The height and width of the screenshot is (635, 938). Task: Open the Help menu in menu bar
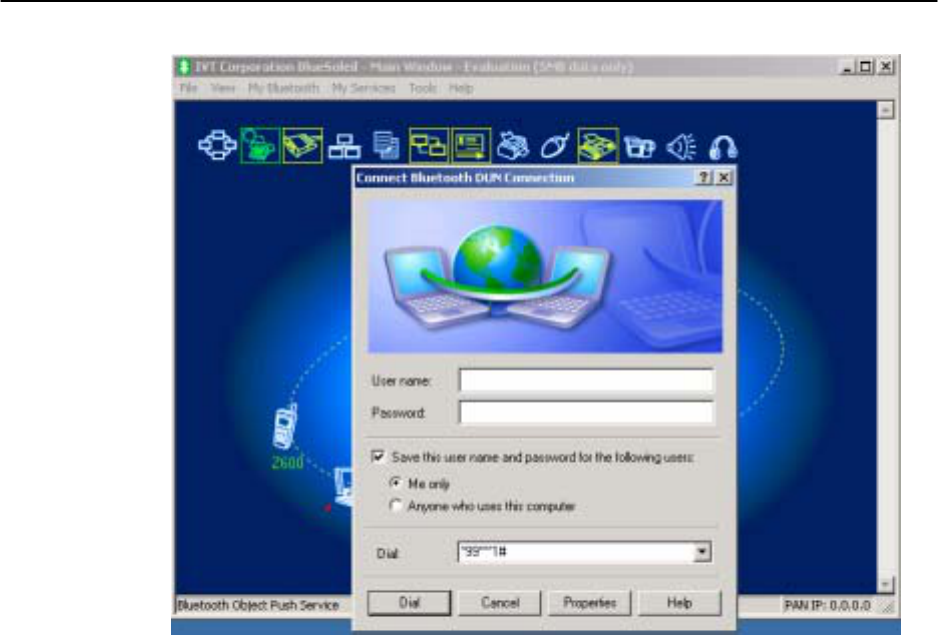click(461, 89)
